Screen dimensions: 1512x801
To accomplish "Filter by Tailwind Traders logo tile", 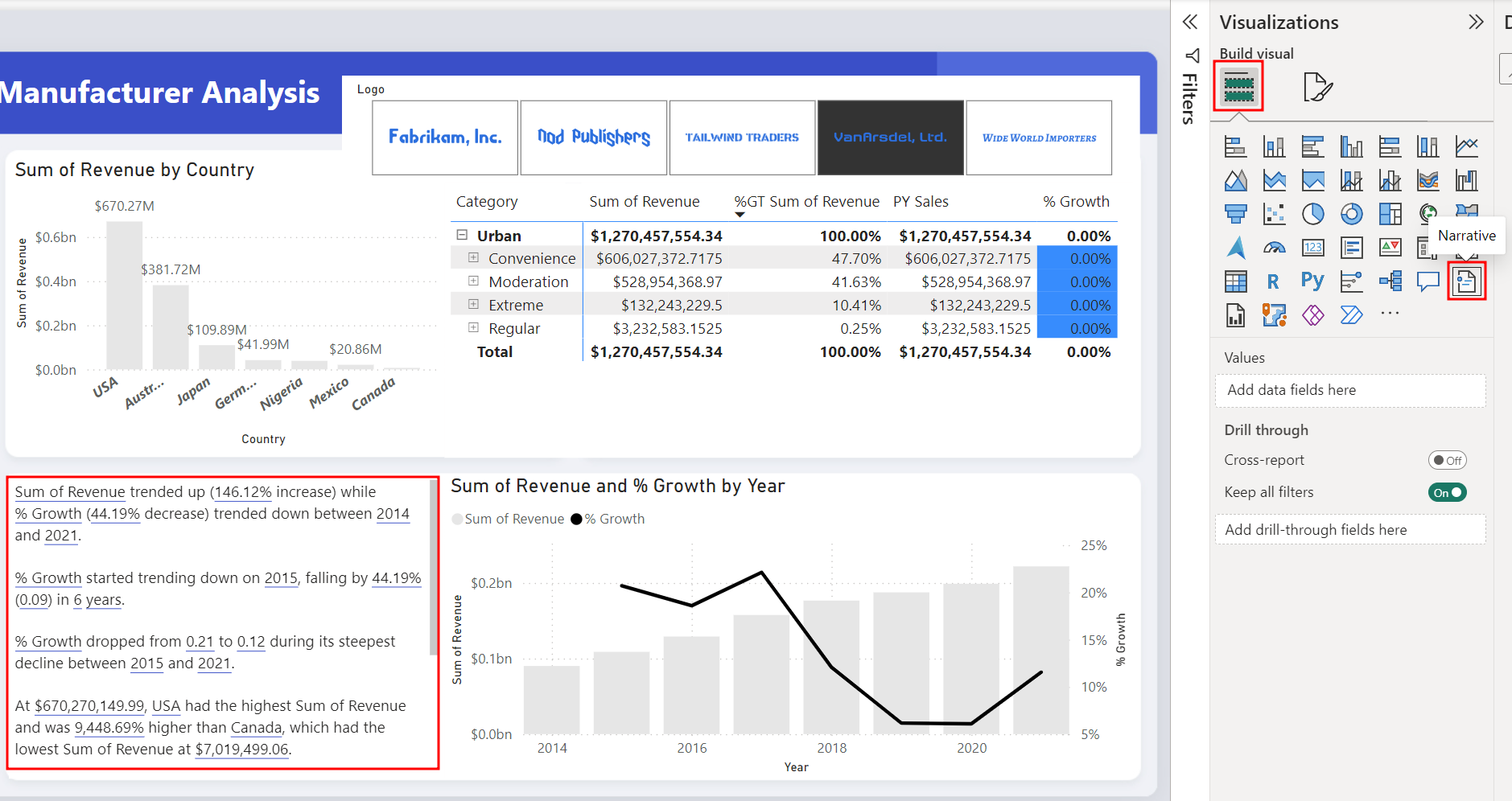I will [x=742, y=138].
